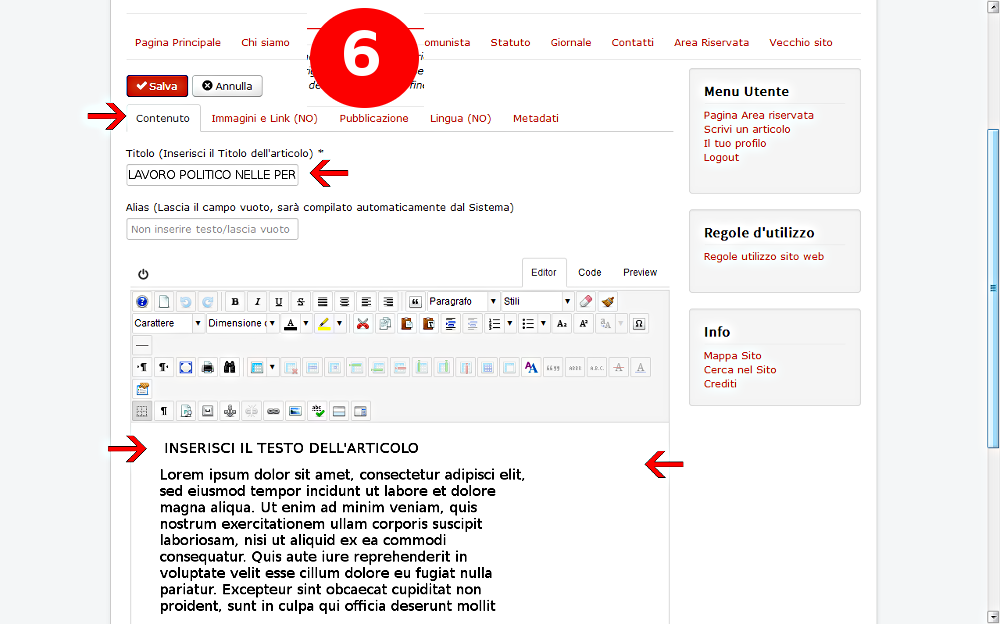Click the printer icon

(207, 368)
